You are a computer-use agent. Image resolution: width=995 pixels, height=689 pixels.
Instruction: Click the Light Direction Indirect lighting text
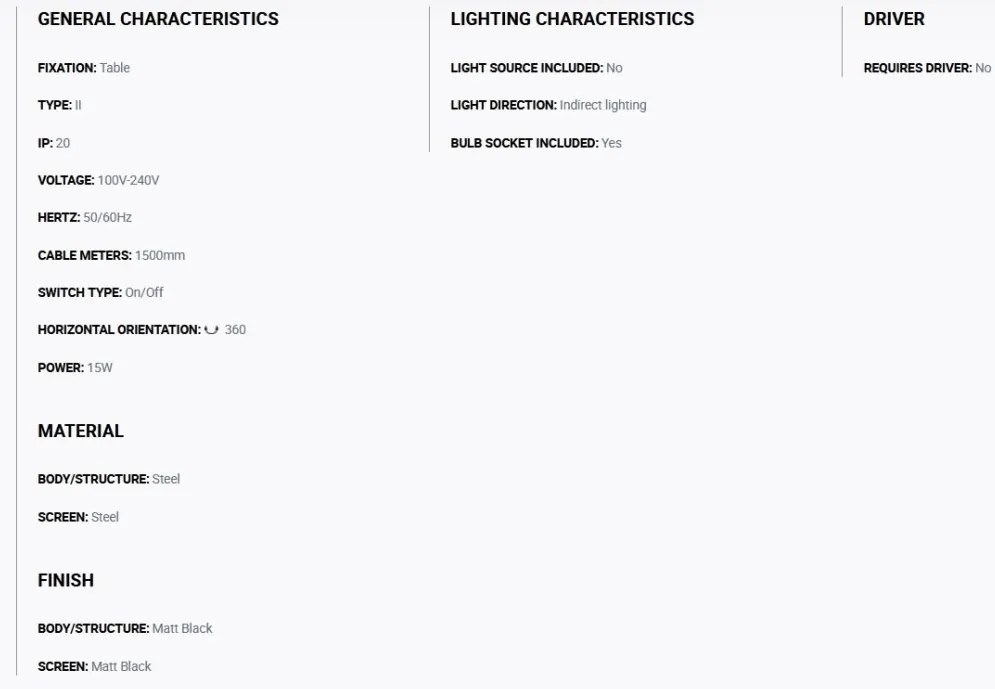[x=603, y=105]
